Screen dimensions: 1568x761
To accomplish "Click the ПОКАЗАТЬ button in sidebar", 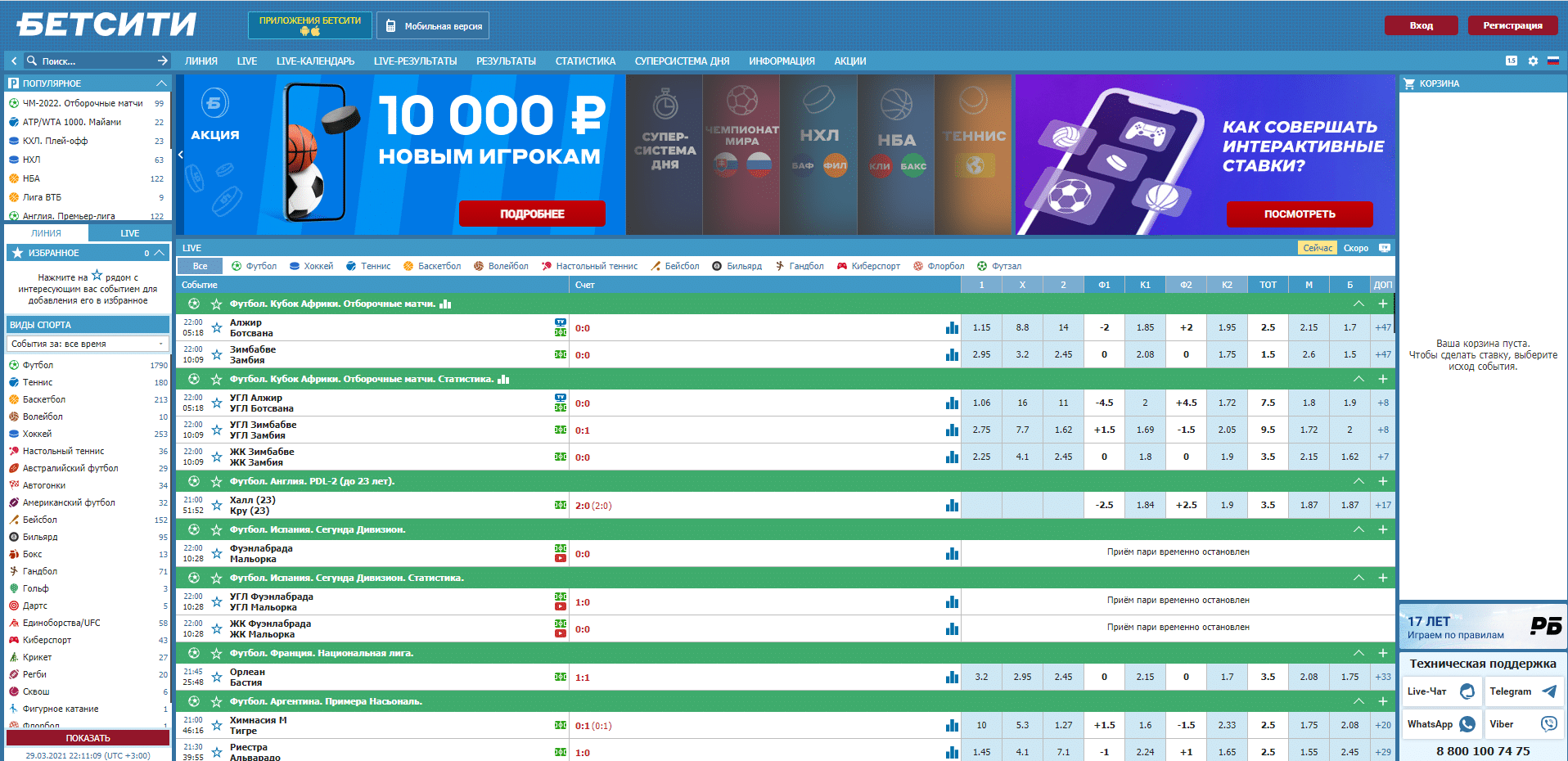I will (x=88, y=738).
